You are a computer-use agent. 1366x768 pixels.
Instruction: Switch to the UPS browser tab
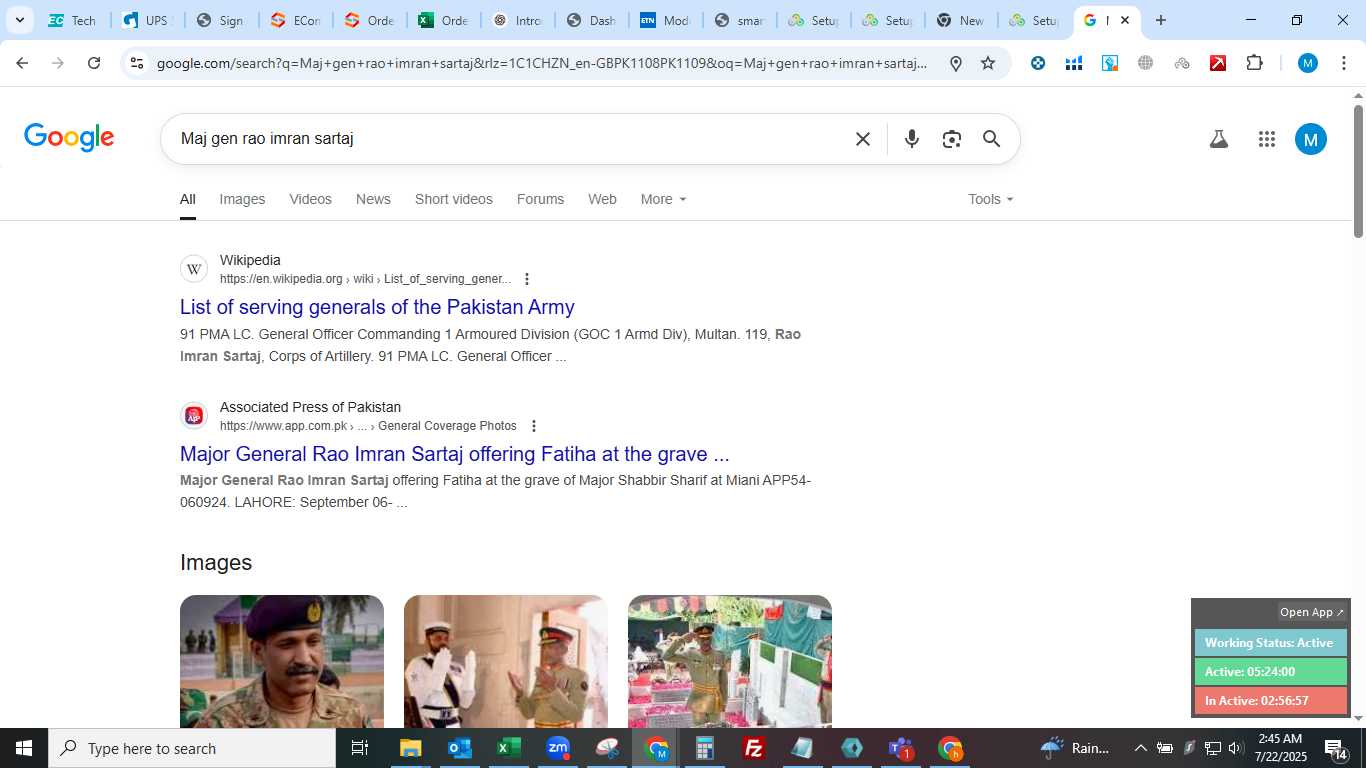coord(147,20)
